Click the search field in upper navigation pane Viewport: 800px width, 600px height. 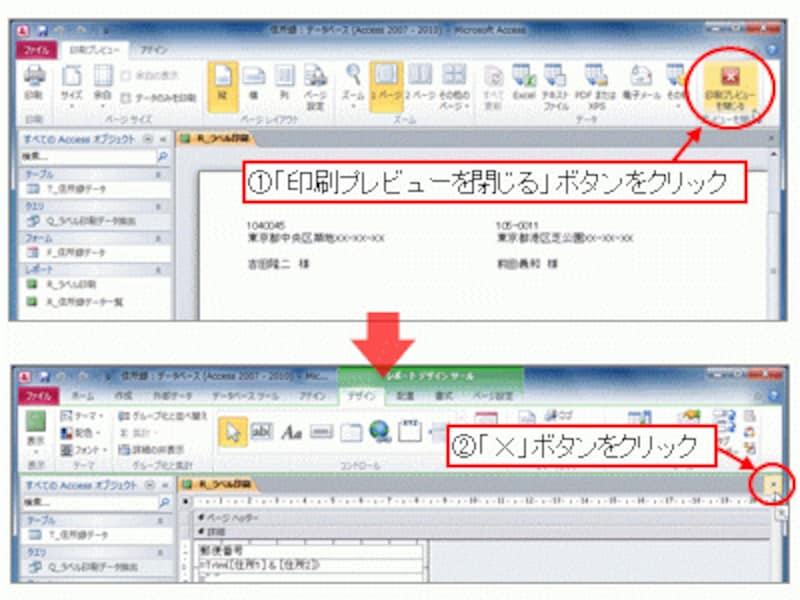point(88,157)
